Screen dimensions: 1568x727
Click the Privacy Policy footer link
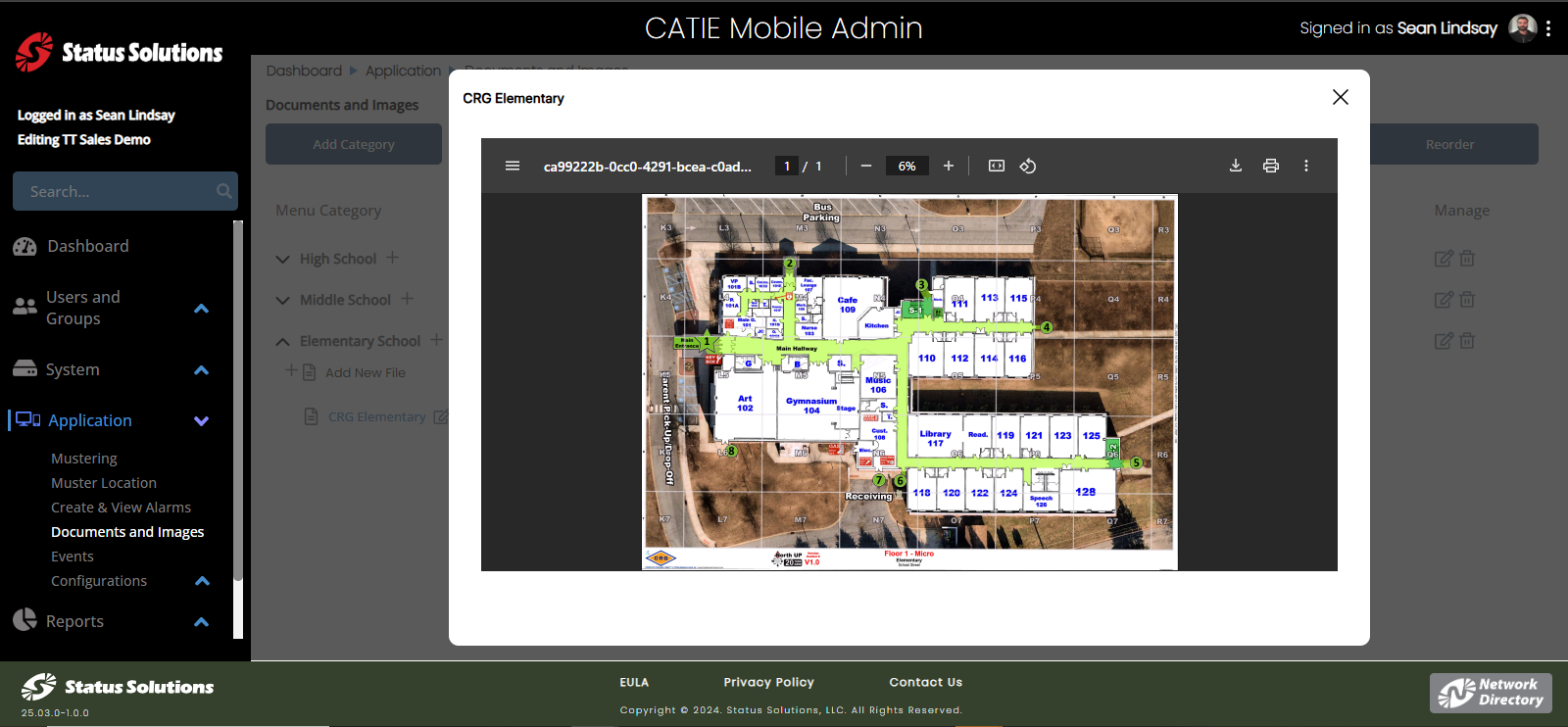768,682
